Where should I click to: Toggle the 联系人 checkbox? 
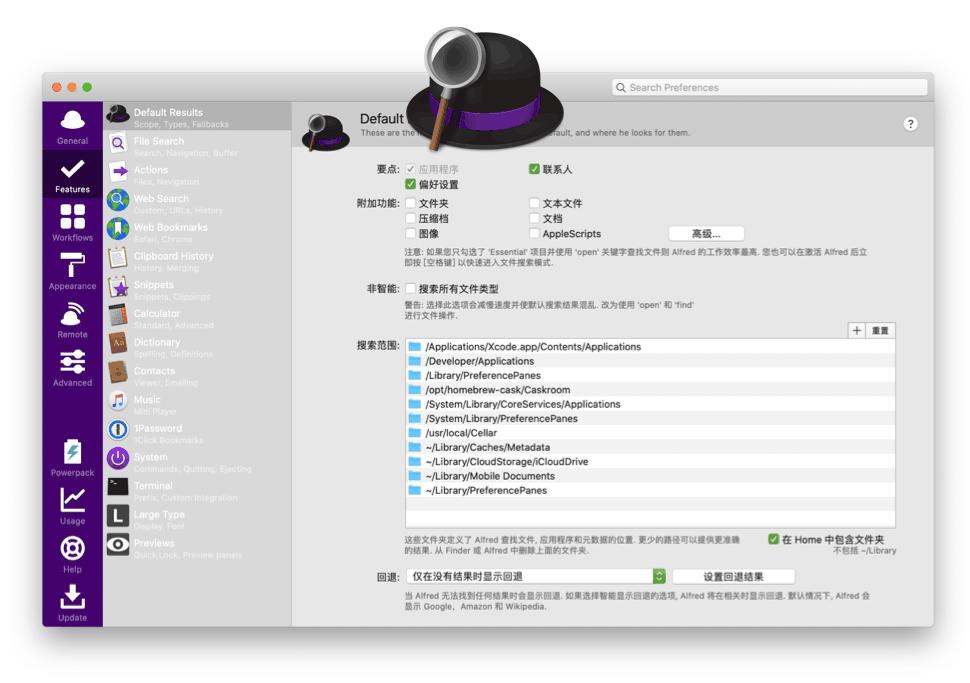[x=534, y=169]
